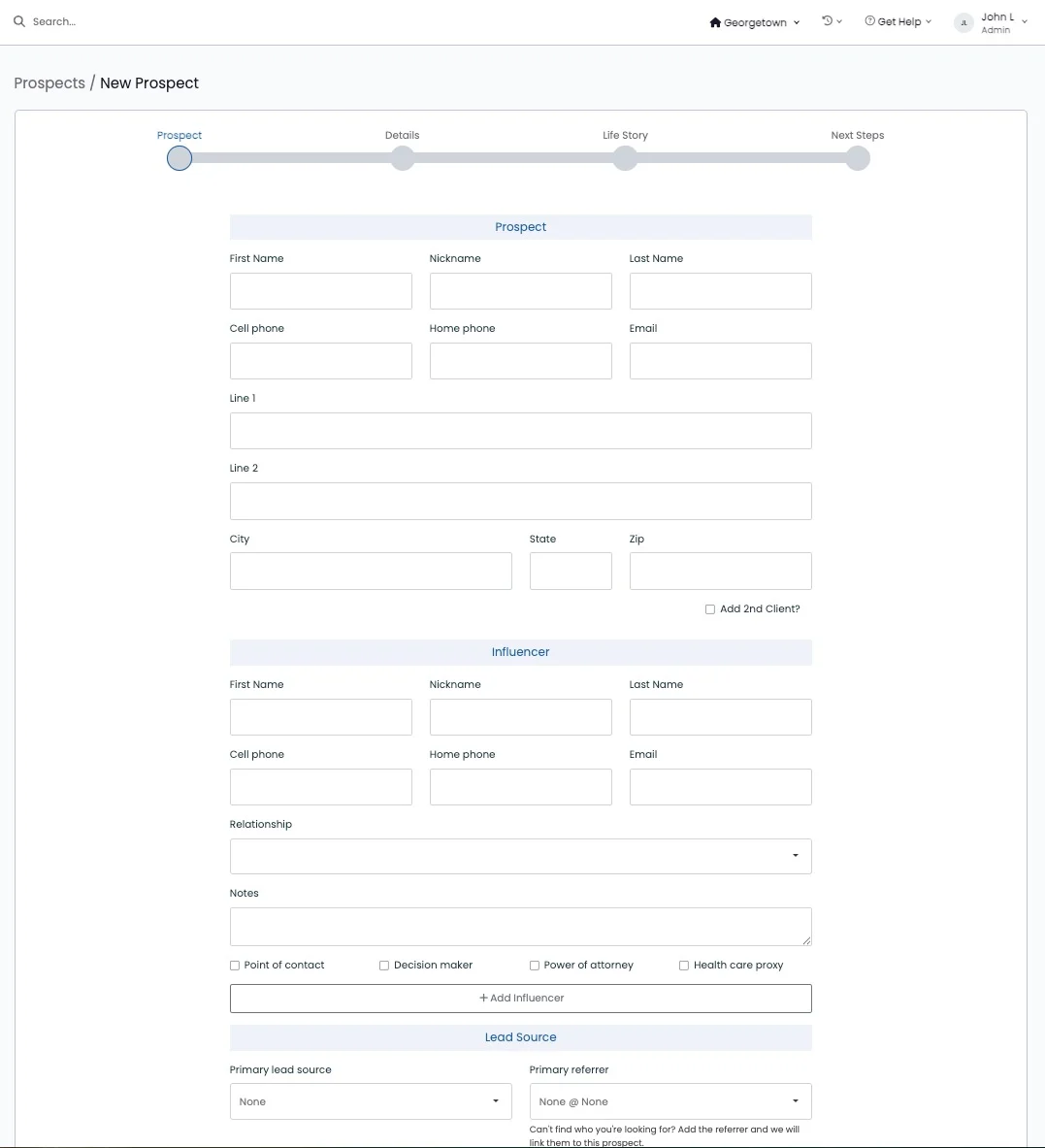The image size is (1045, 1148).
Task: Expand the Georgetown community dropdown
Action: 755,22
